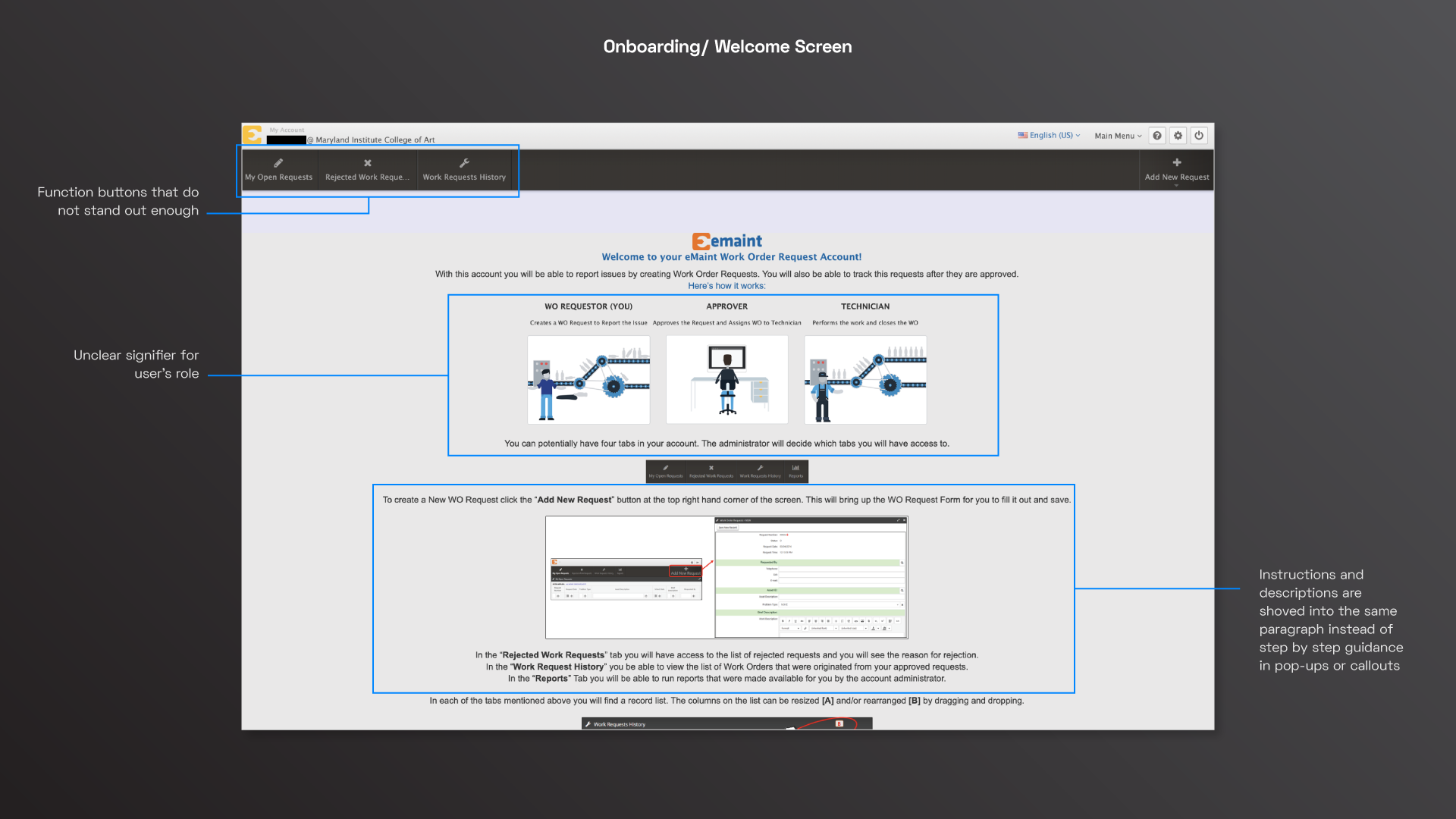Click the Work Requests History record list image
1456x819 pixels.
tap(727, 723)
